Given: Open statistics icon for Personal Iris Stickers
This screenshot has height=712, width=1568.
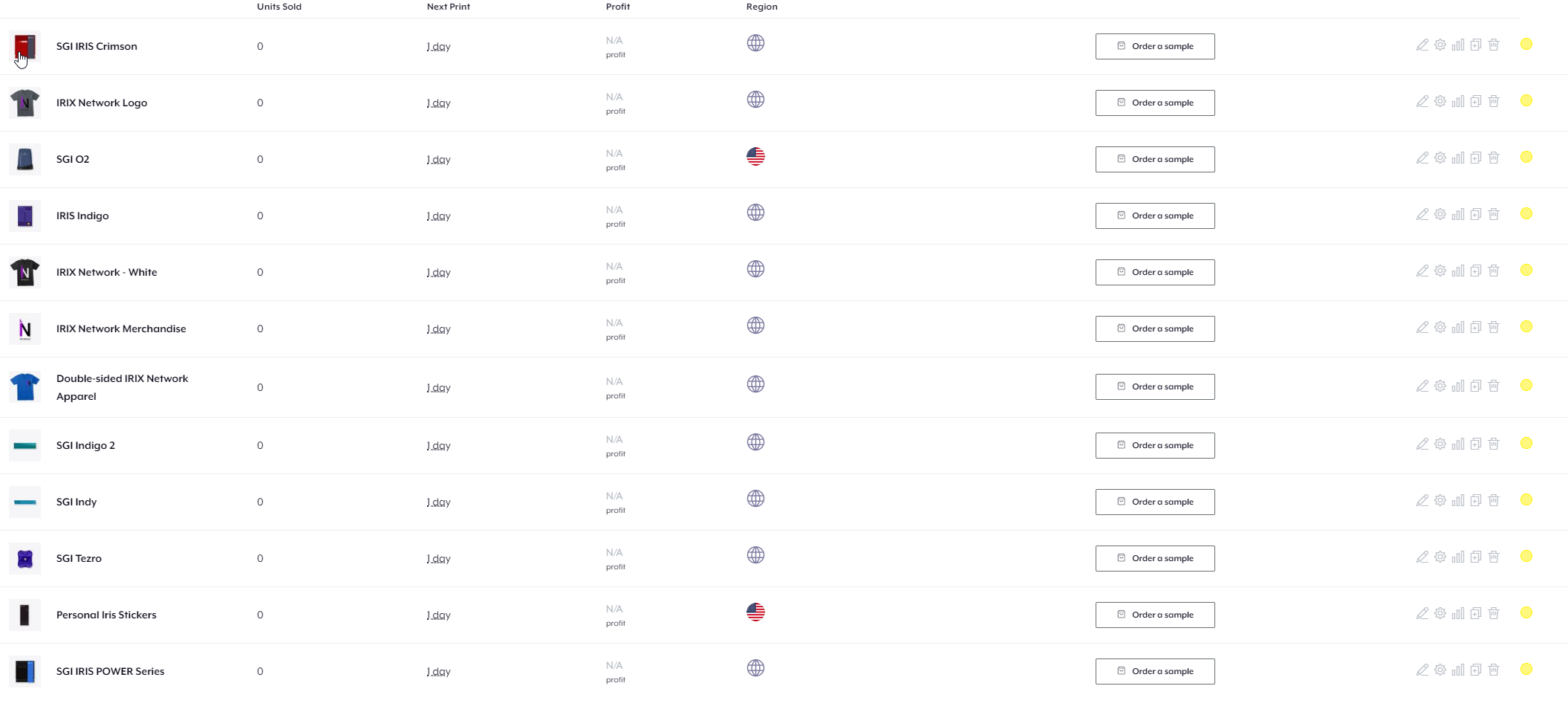Looking at the screenshot, I should 1457,613.
